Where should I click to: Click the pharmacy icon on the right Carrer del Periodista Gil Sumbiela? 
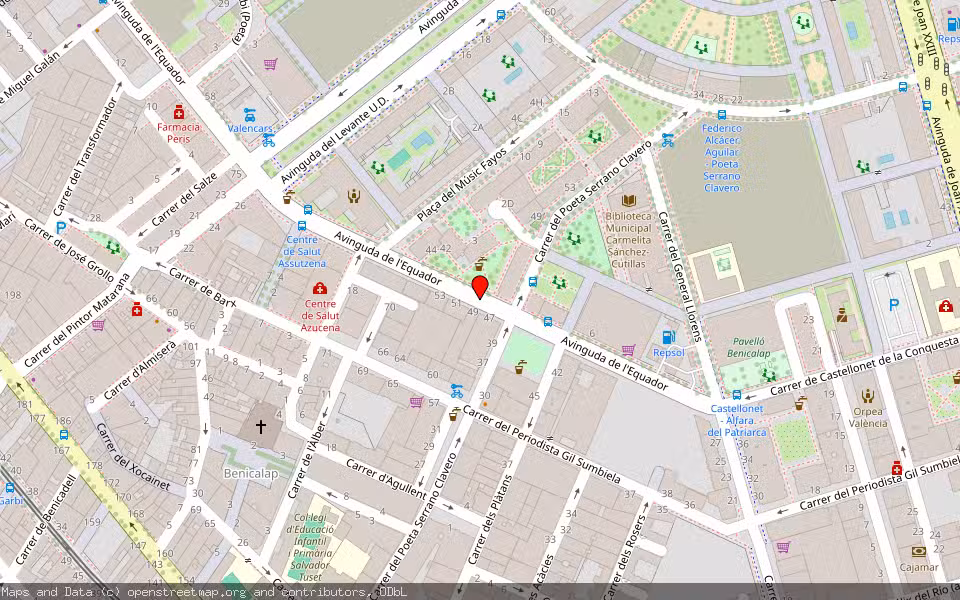pyautogui.click(x=897, y=468)
